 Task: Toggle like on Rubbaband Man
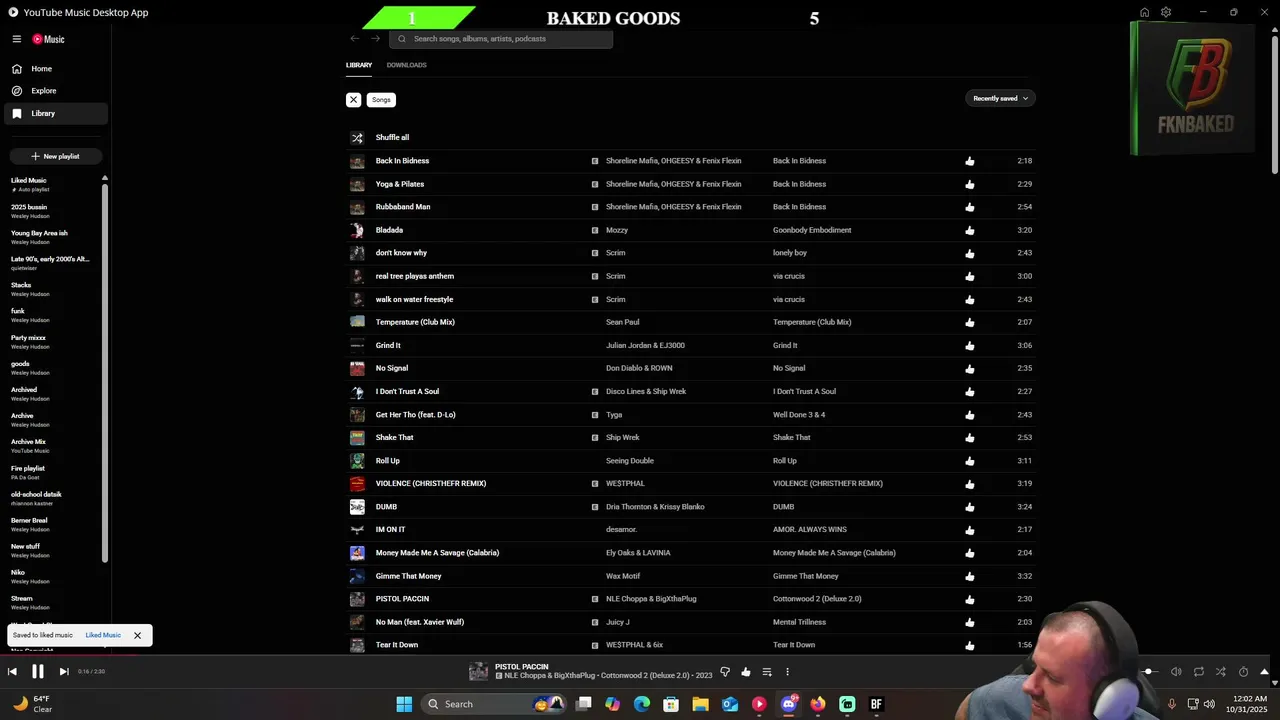[x=969, y=207]
